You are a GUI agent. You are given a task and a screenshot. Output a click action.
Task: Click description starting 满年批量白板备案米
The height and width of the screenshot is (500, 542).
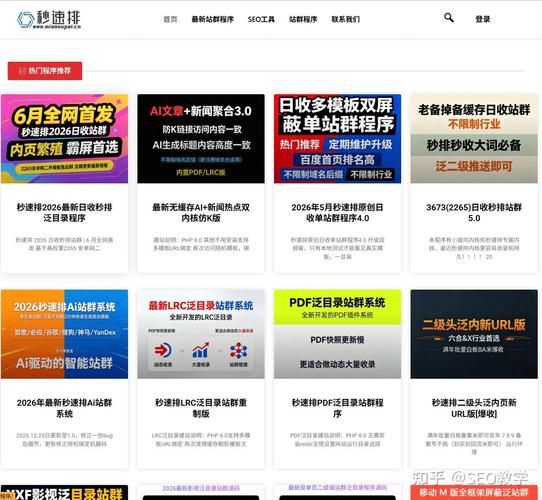(x=474, y=443)
